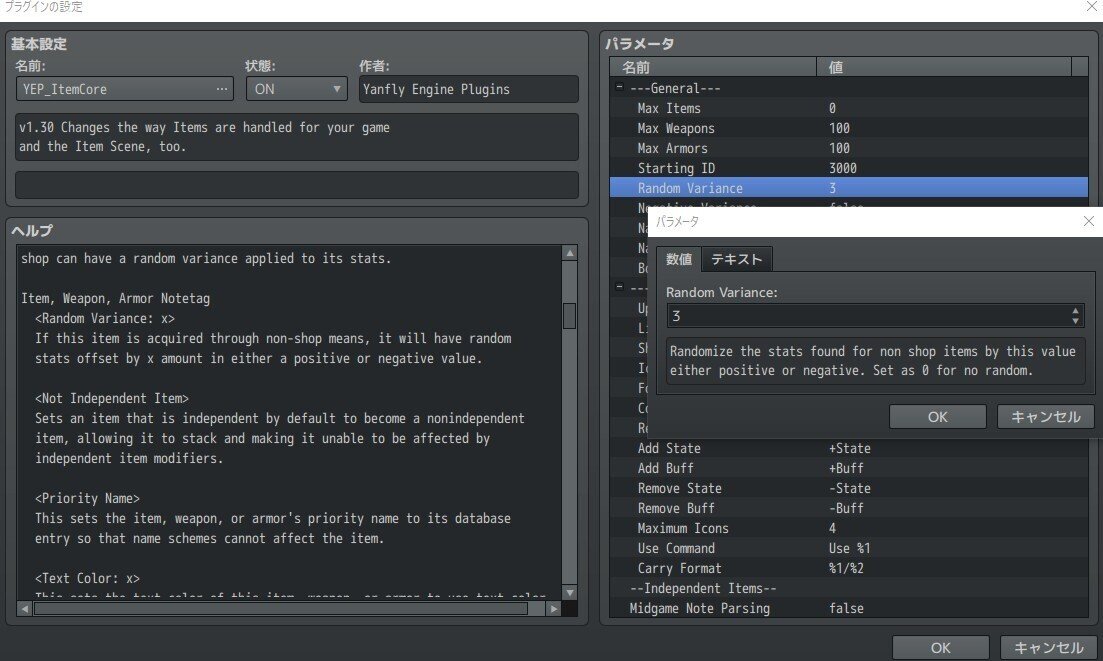Close the パラメータ dialog with its X button
The image size is (1103, 661).
pyautogui.click(x=1088, y=221)
